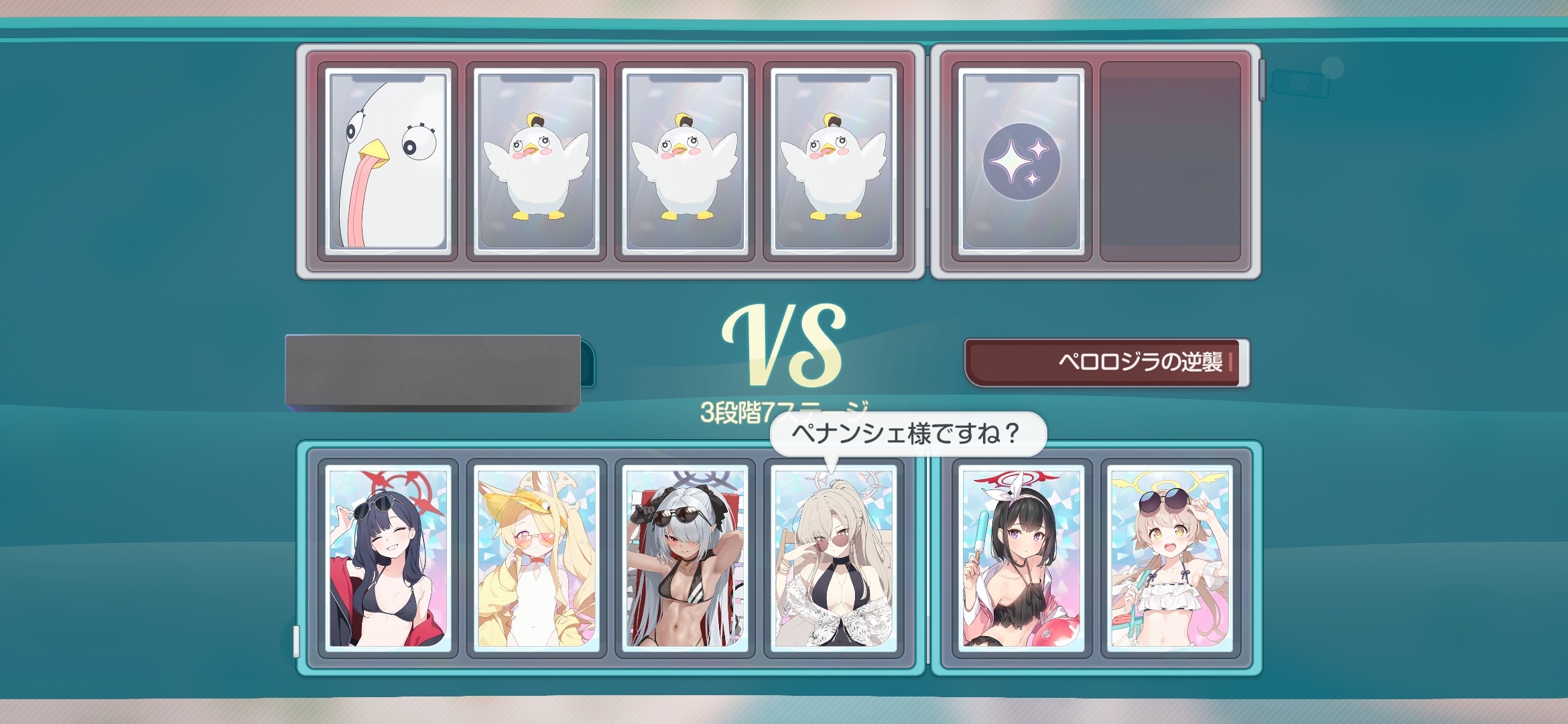The image size is (1568, 724).
Task: Select the silver-haired sunglasses girl card
Action: pos(685,558)
